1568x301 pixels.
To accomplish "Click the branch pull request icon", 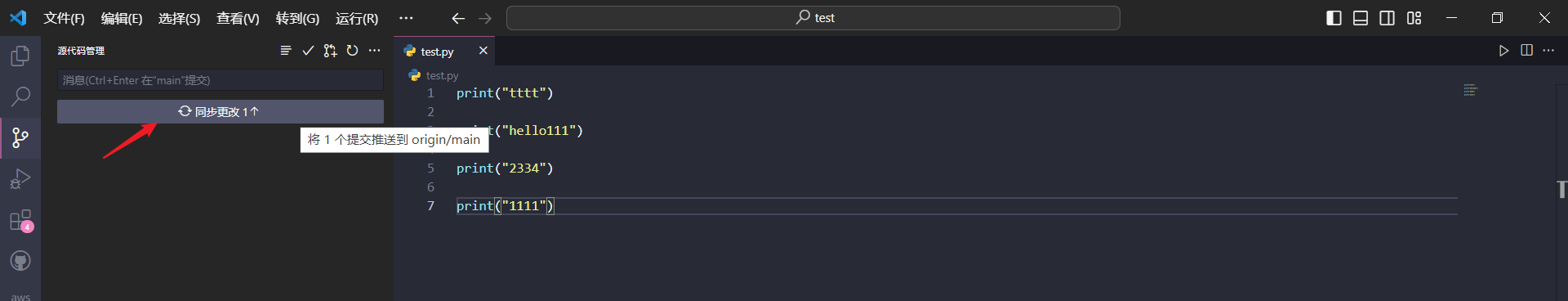I will pyautogui.click(x=330, y=51).
